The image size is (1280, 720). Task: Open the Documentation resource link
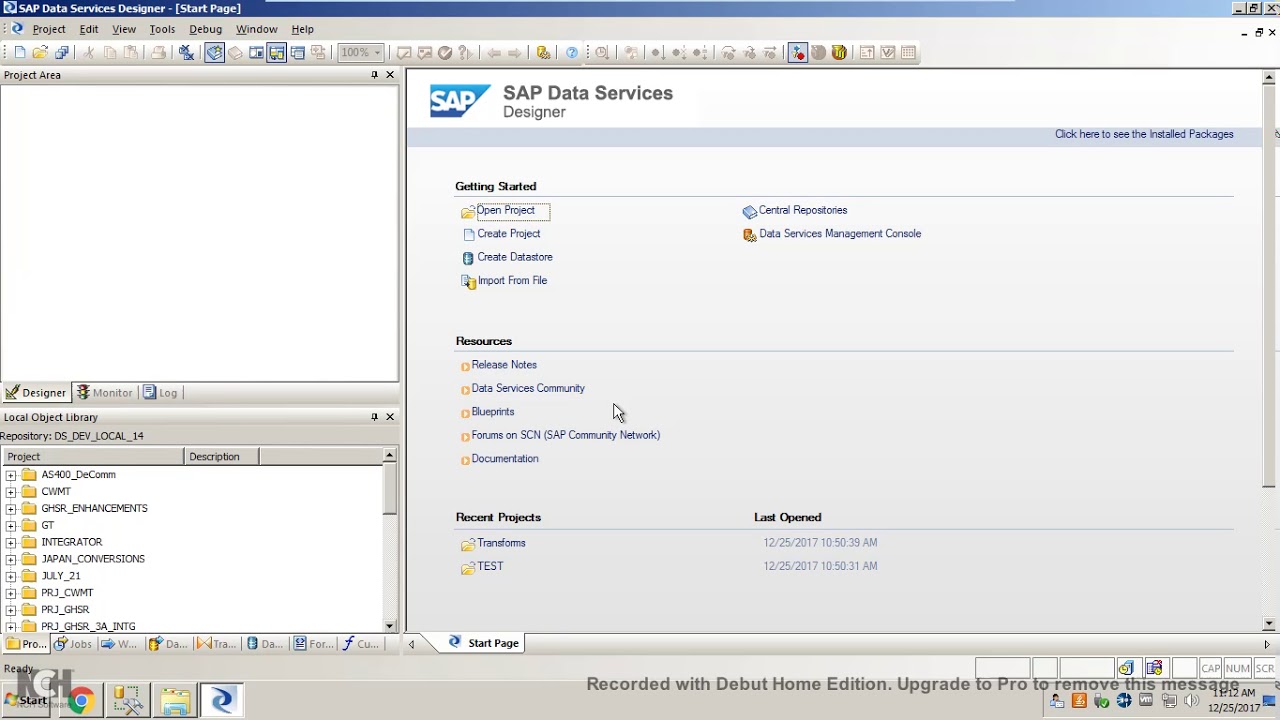tap(504, 459)
